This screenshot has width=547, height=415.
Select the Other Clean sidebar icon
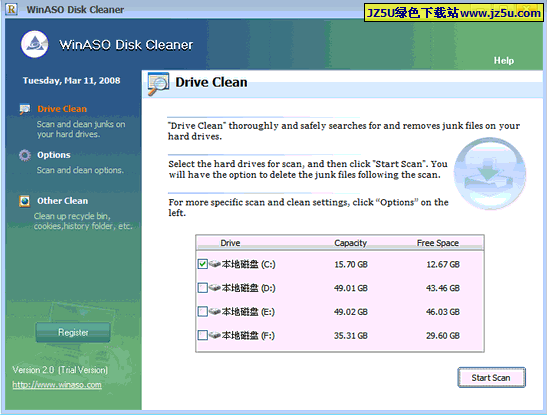point(24,201)
